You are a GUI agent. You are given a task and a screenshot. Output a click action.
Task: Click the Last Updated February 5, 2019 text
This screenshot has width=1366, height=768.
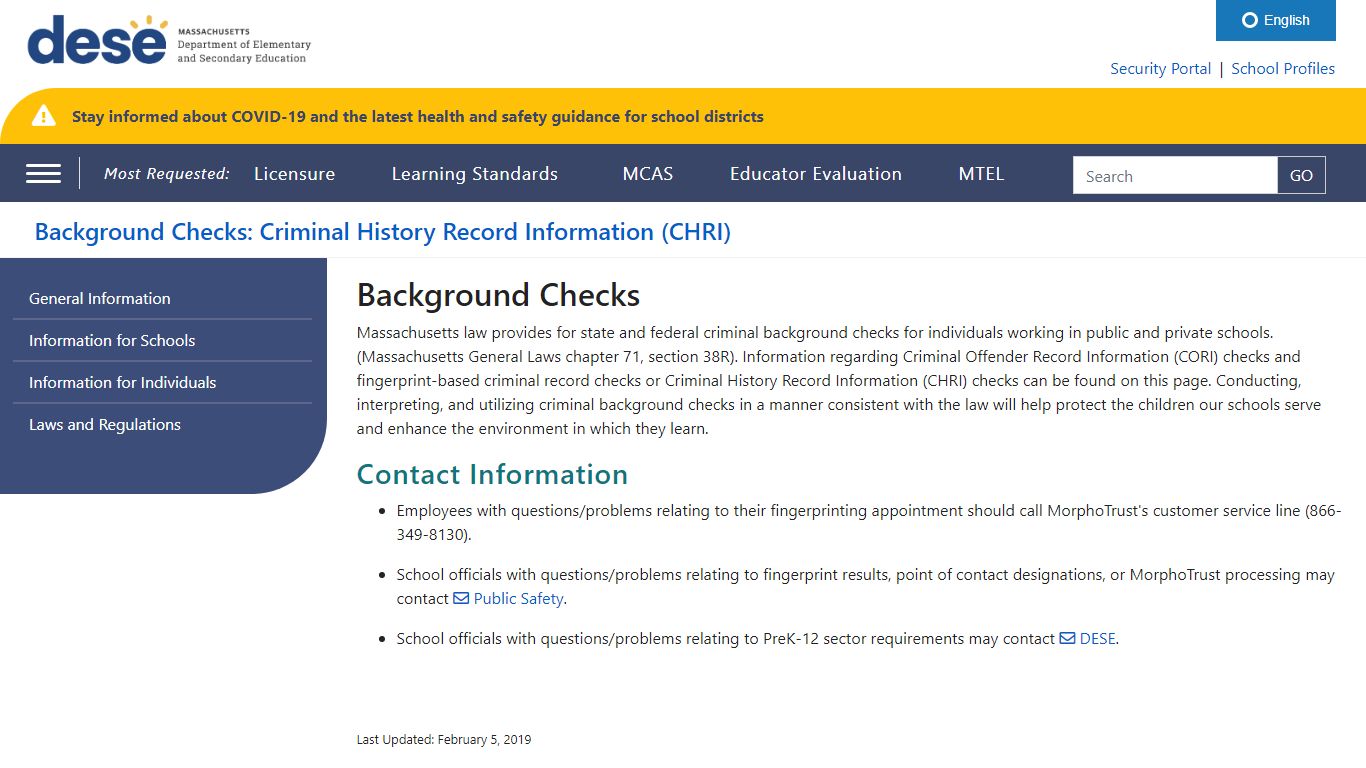444,740
